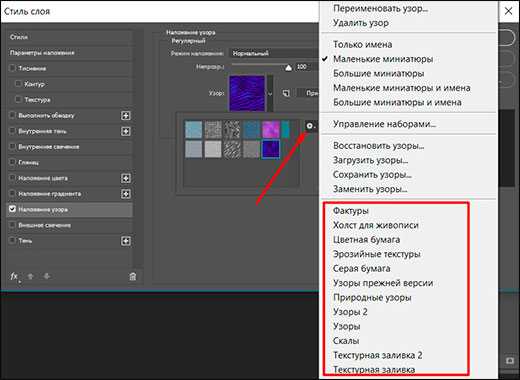Load the Узоры 2 pattern set
Screen dimensions: 520x380
(350, 312)
